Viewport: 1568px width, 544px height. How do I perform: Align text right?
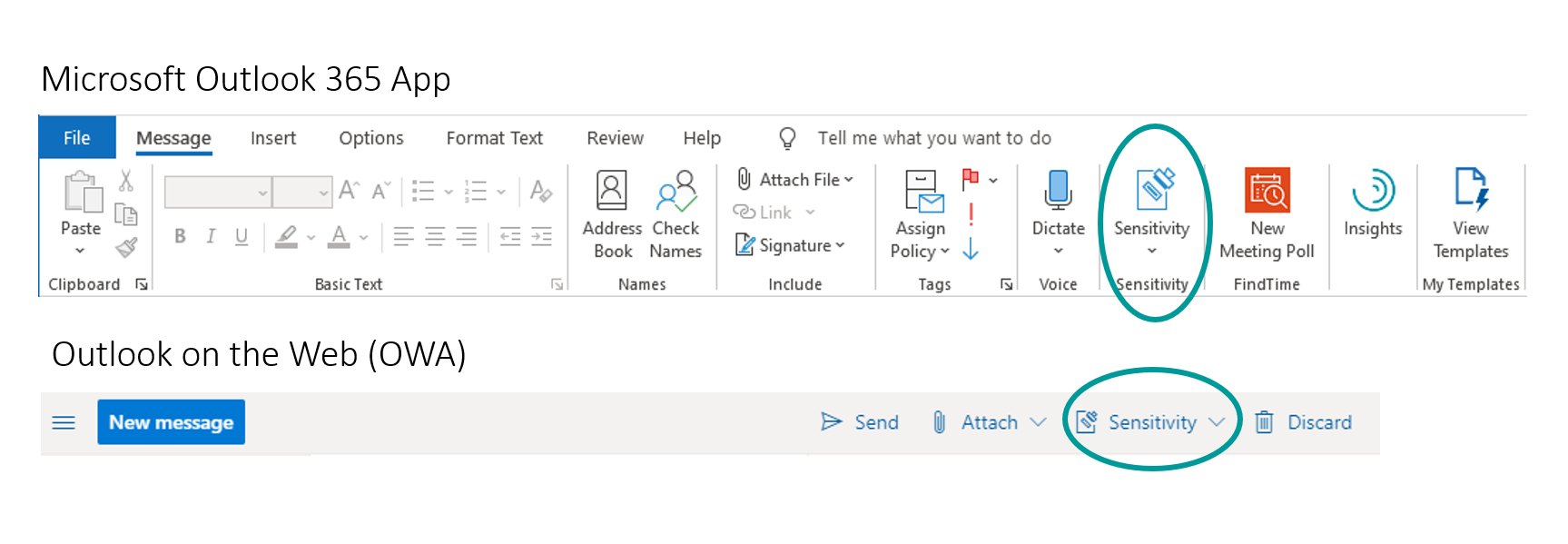pyautogui.click(x=467, y=237)
